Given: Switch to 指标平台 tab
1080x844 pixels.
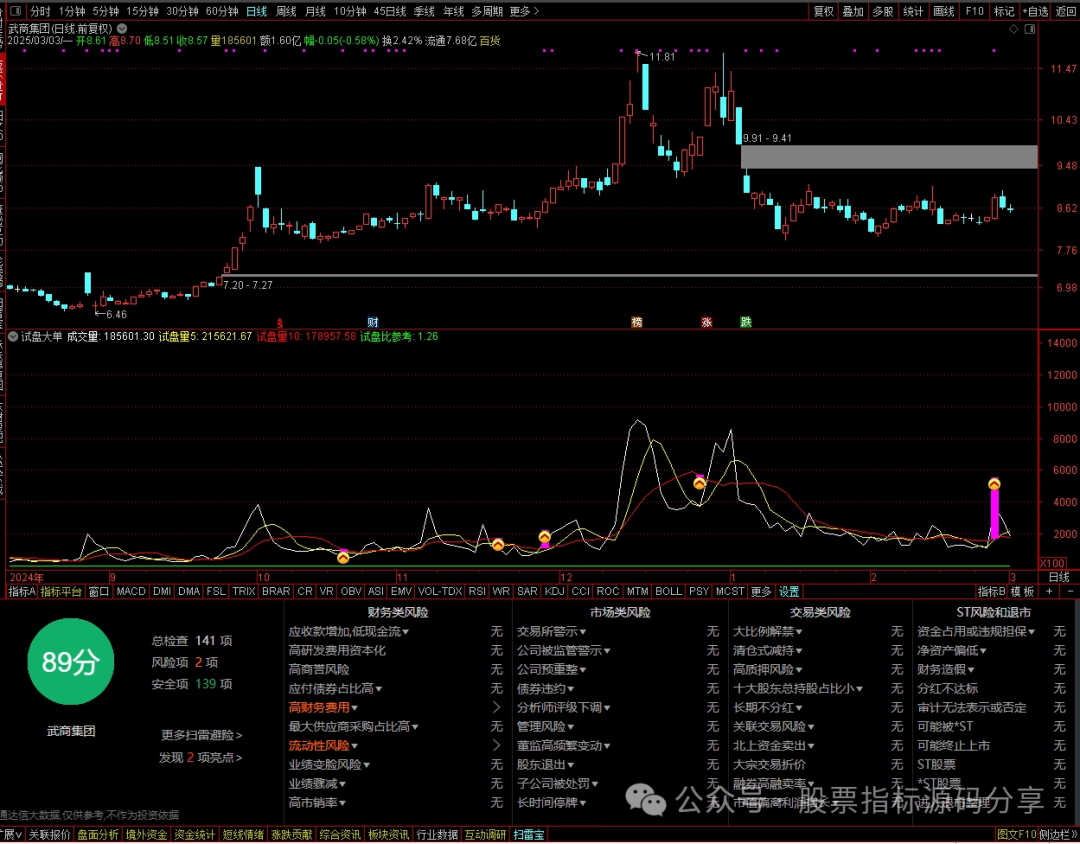Looking at the screenshot, I should (x=61, y=592).
